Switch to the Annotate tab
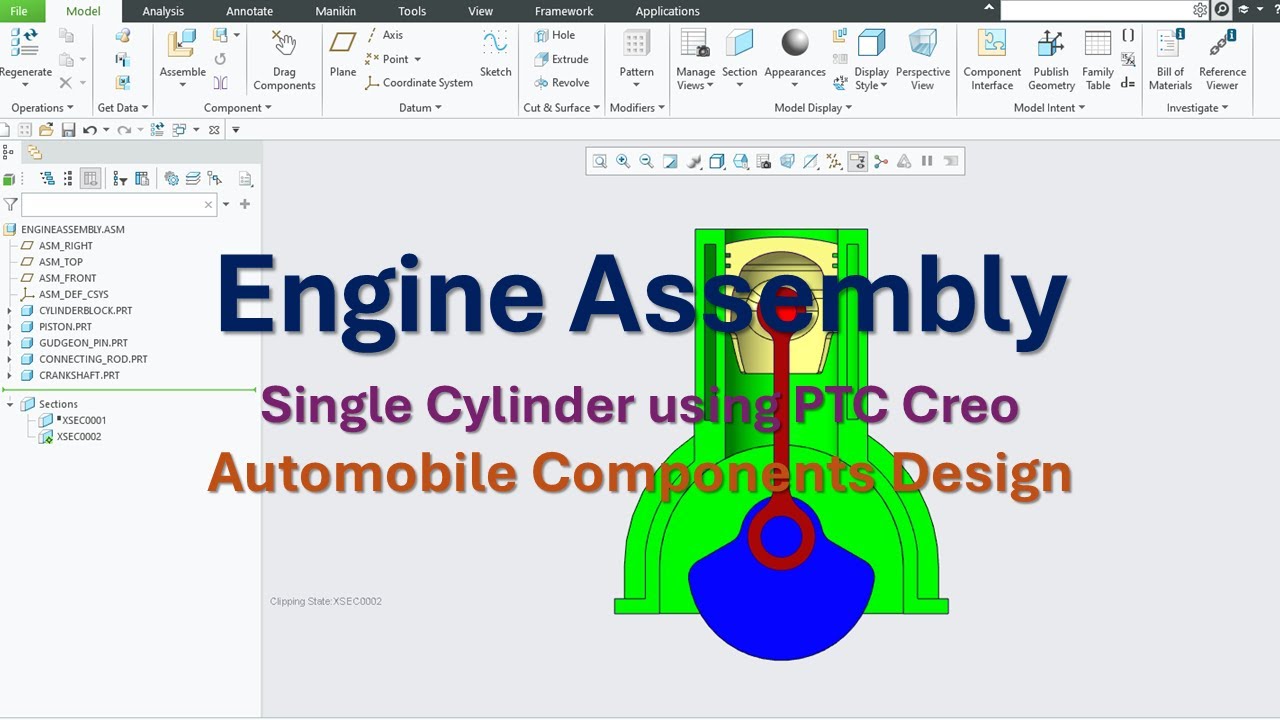Viewport: 1280px width, 720px height. [249, 11]
